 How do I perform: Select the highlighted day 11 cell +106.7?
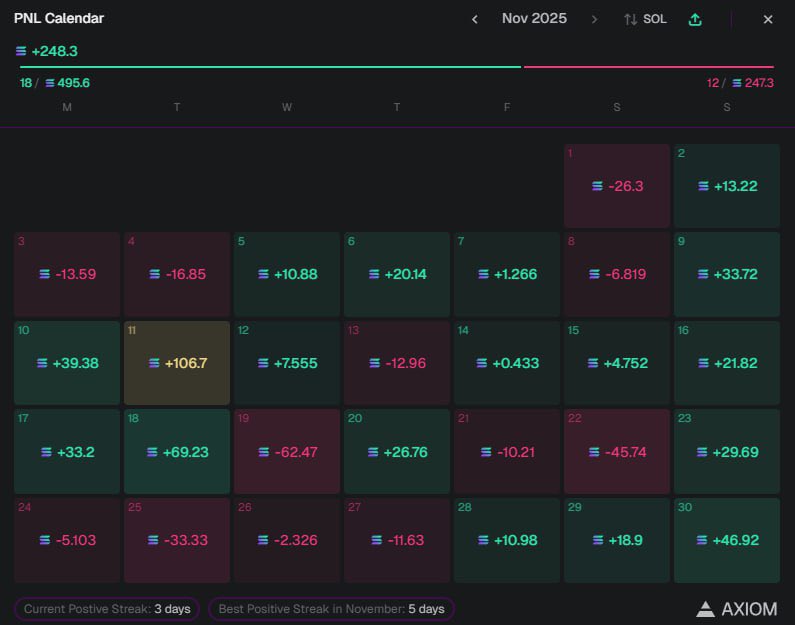coord(177,363)
